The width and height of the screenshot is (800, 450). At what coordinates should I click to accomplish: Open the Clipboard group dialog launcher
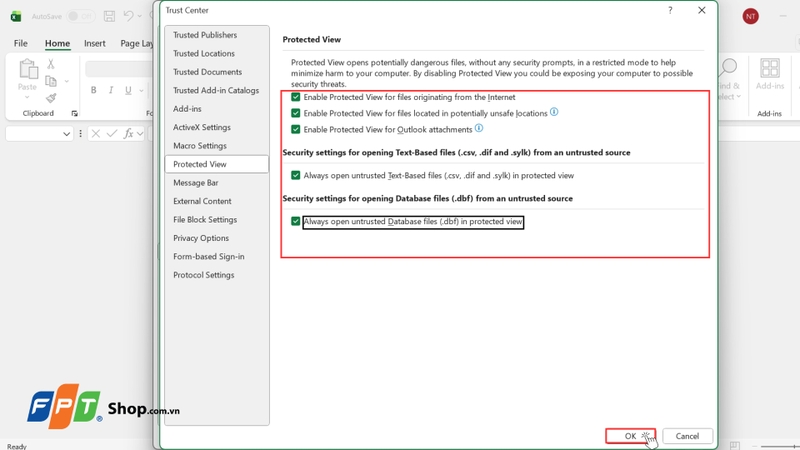(x=74, y=113)
